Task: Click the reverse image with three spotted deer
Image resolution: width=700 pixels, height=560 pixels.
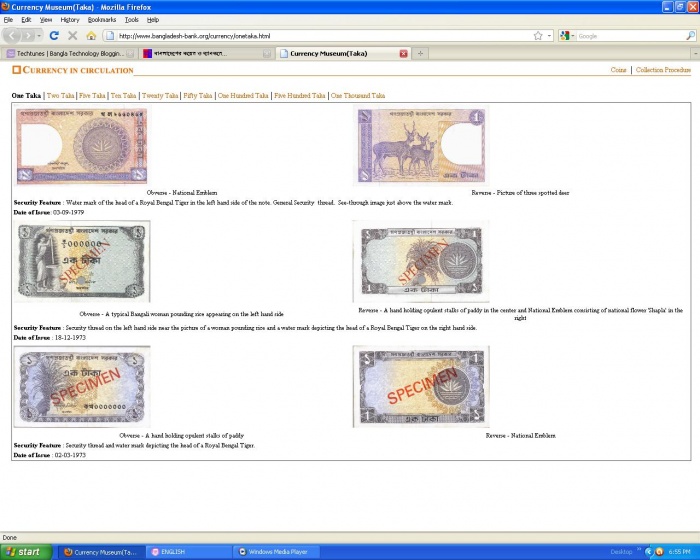Action: (x=421, y=145)
